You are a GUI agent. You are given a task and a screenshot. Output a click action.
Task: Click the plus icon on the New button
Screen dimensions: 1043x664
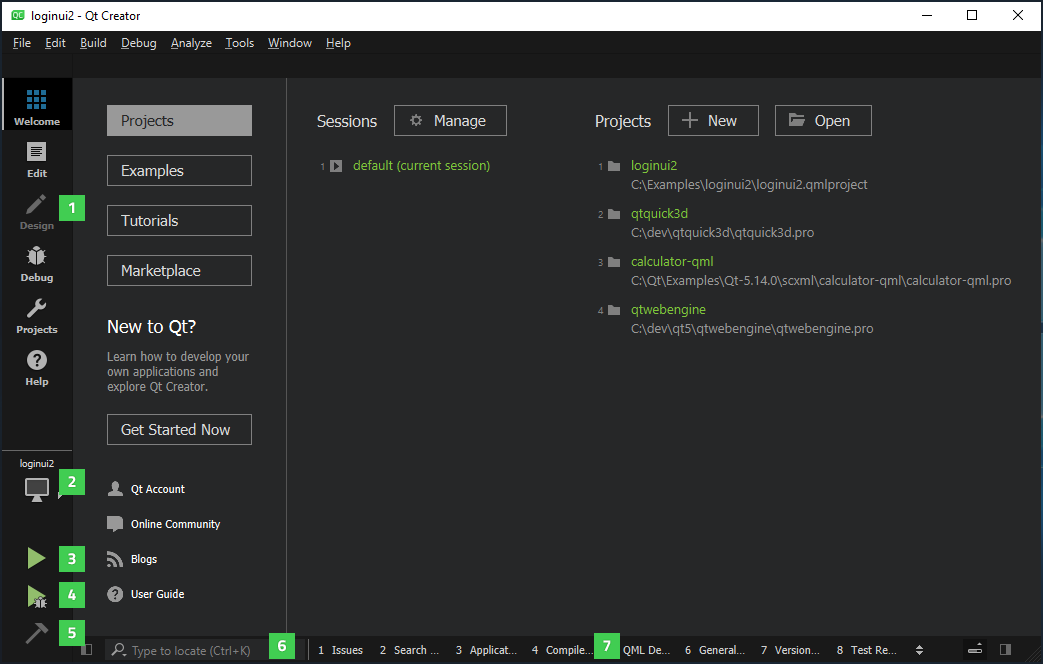(x=690, y=120)
